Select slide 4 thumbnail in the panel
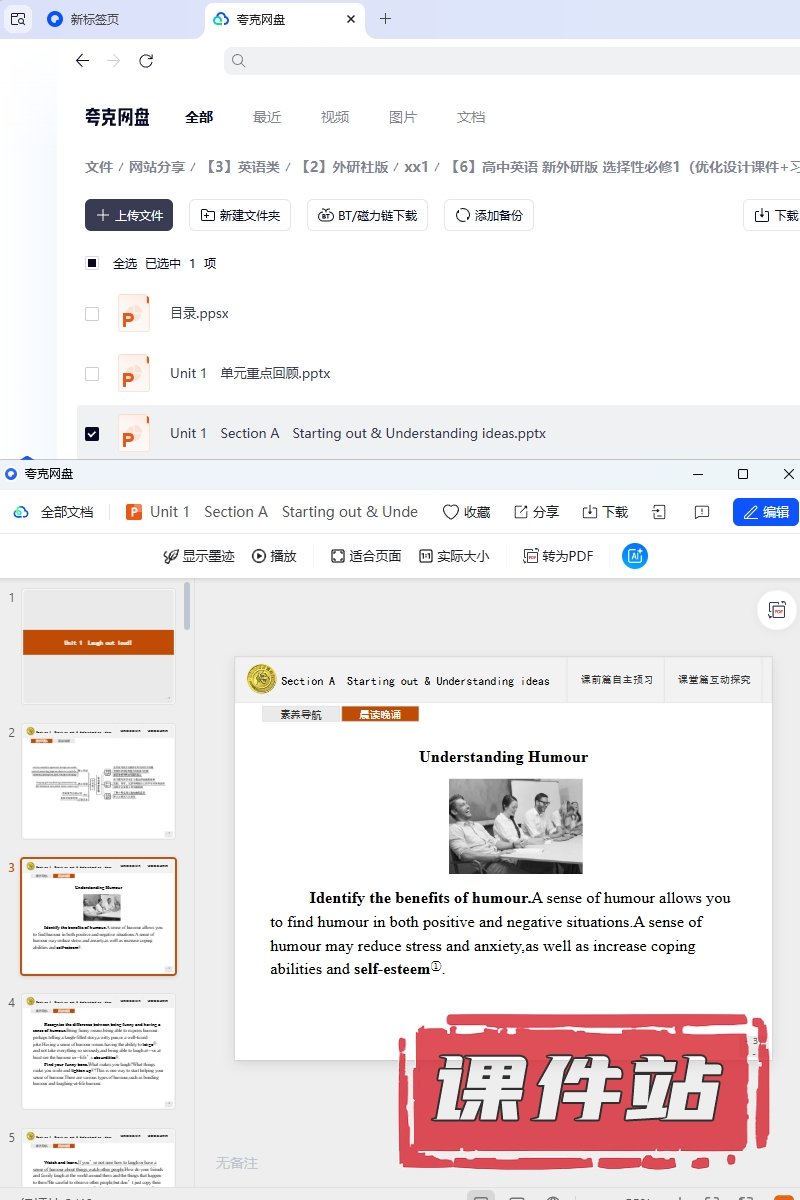This screenshot has height=1200, width=800. click(x=98, y=1050)
